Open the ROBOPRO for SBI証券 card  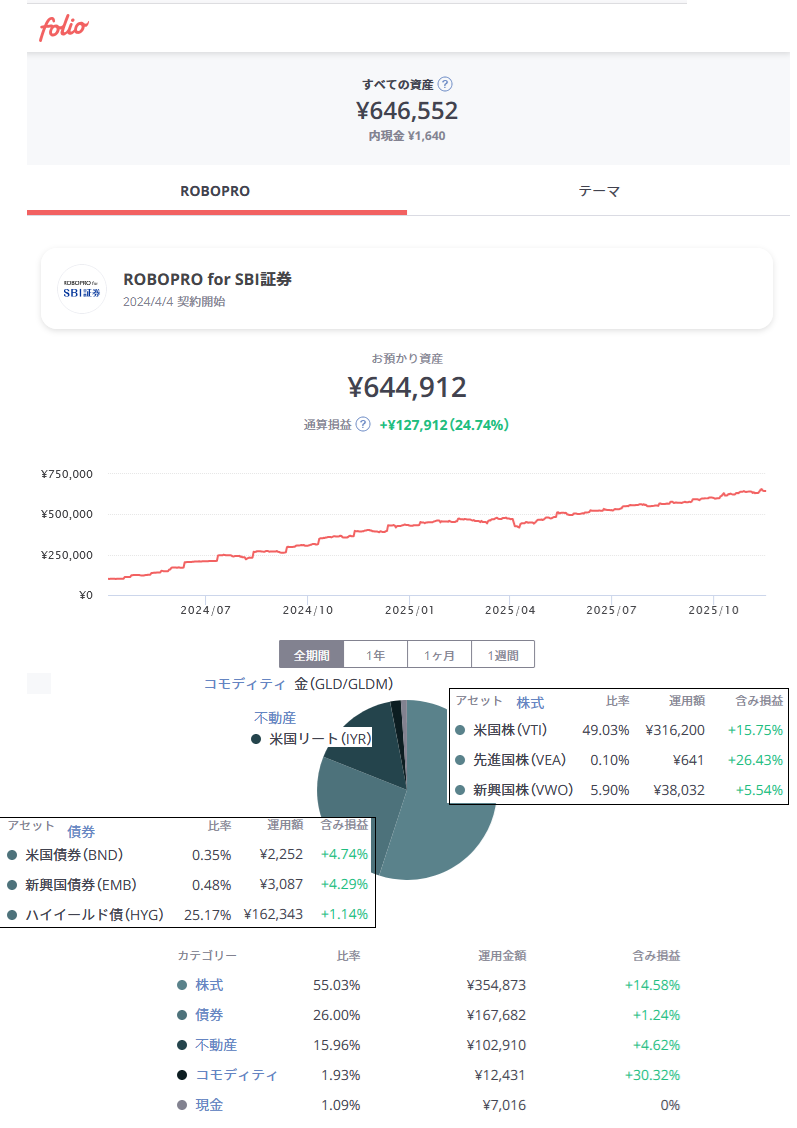coord(407,288)
